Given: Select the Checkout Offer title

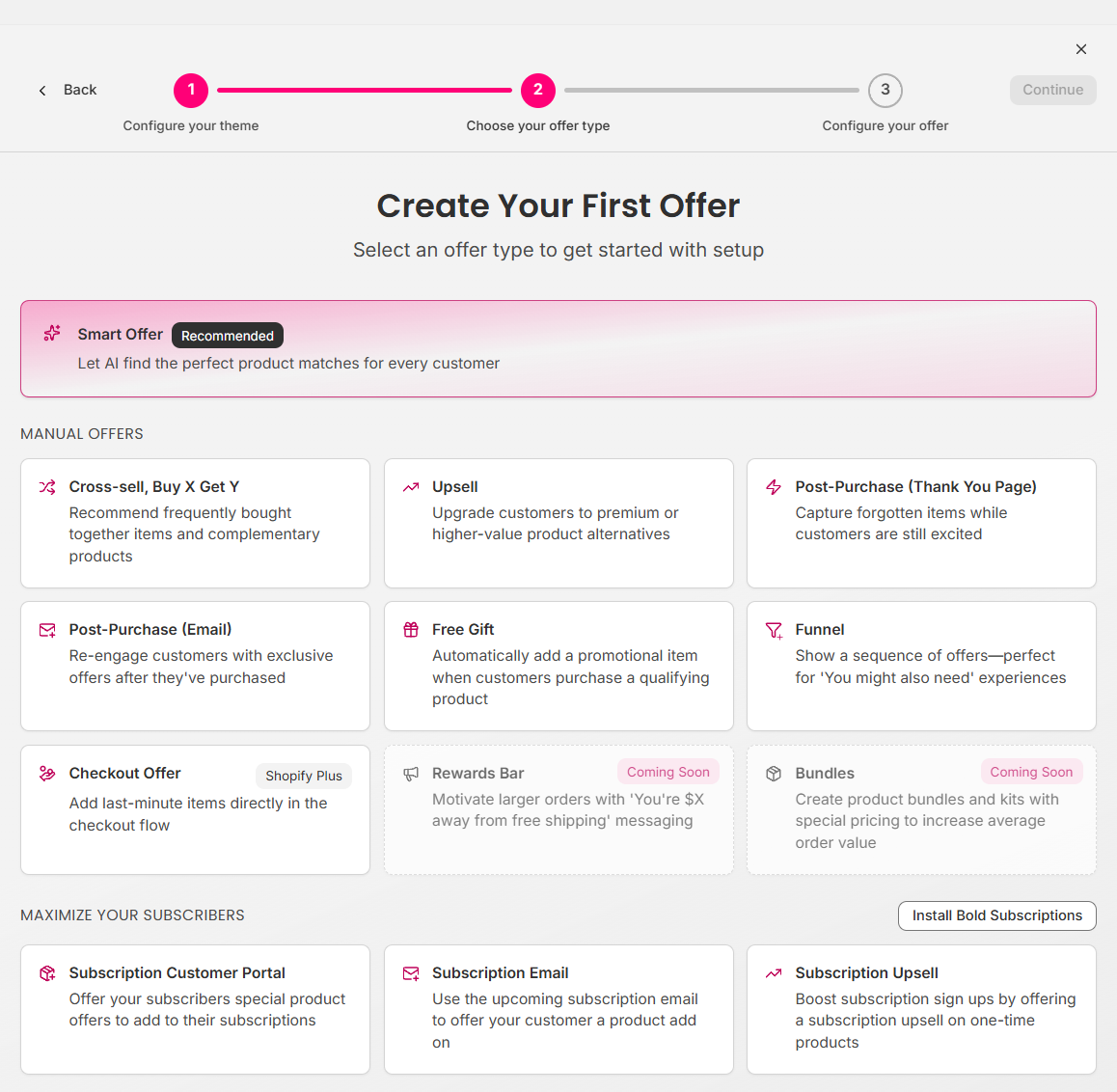Looking at the screenshot, I should [x=124, y=773].
